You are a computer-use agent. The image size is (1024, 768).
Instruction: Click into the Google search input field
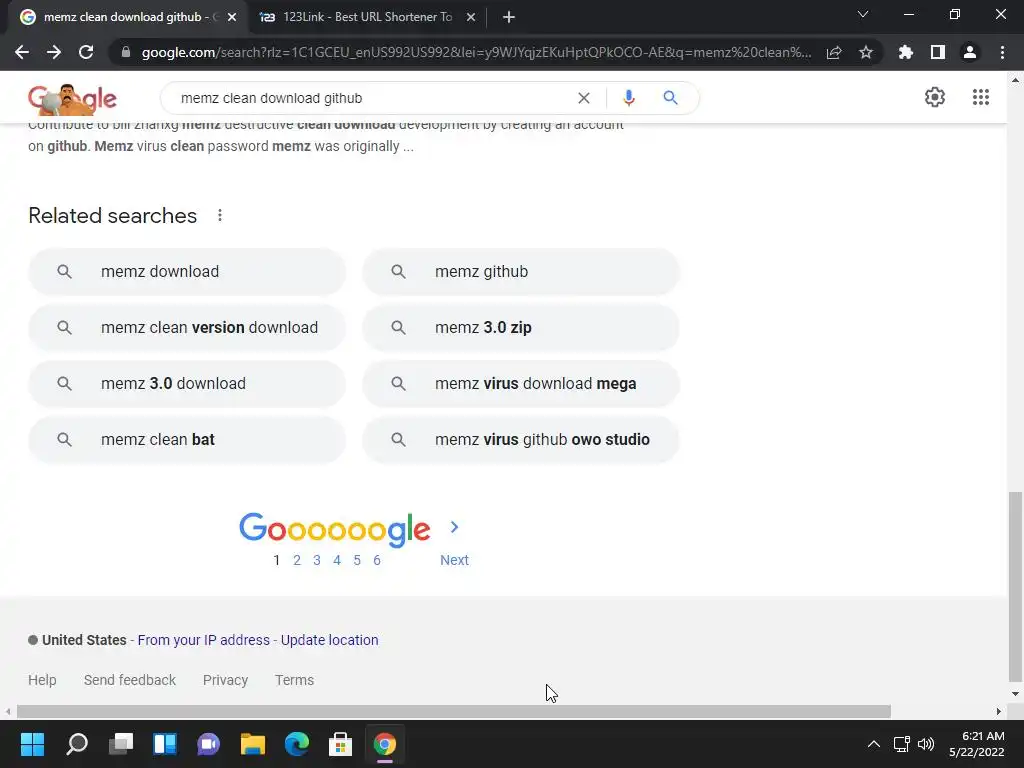click(x=372, y=98)
